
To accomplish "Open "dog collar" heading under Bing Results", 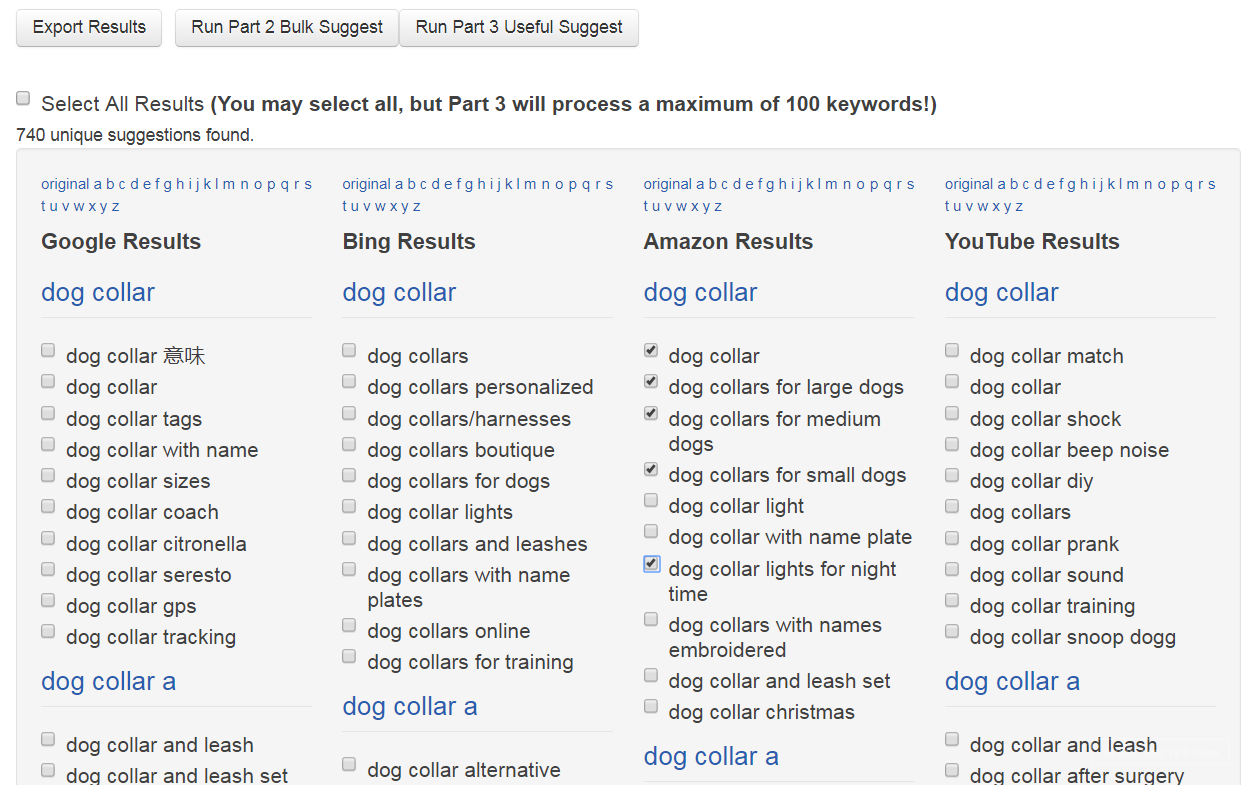I will coord(399,293).
